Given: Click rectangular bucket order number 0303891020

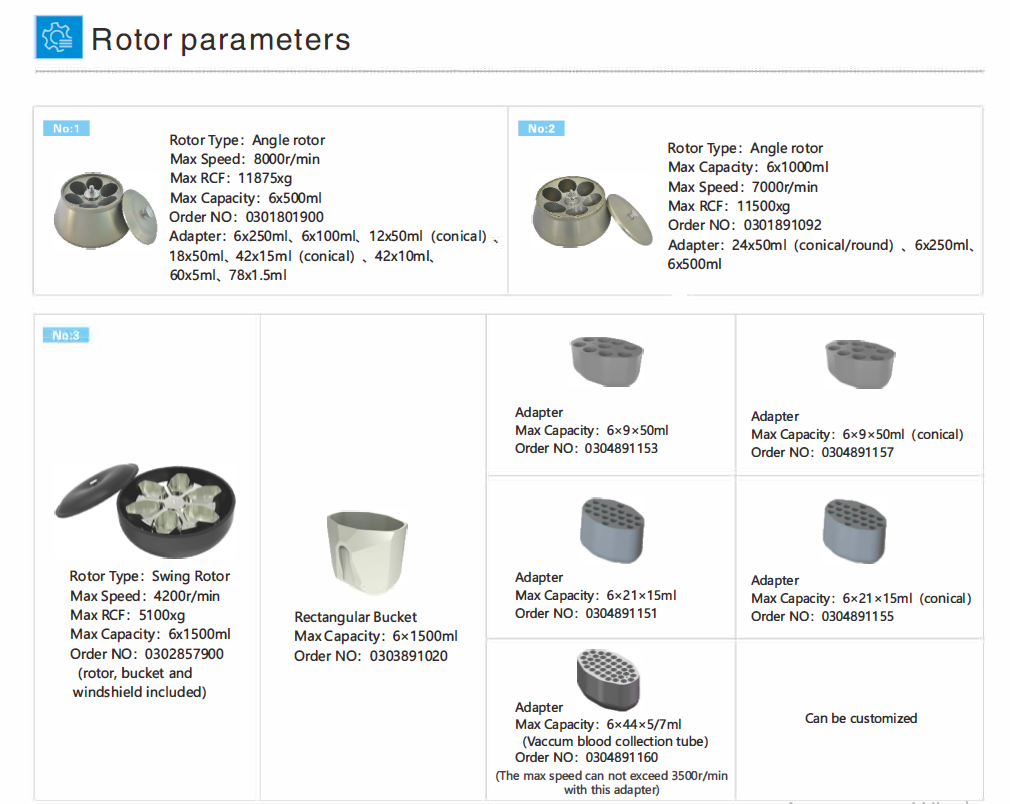Looking at the screenshot, I should (408, 656).
